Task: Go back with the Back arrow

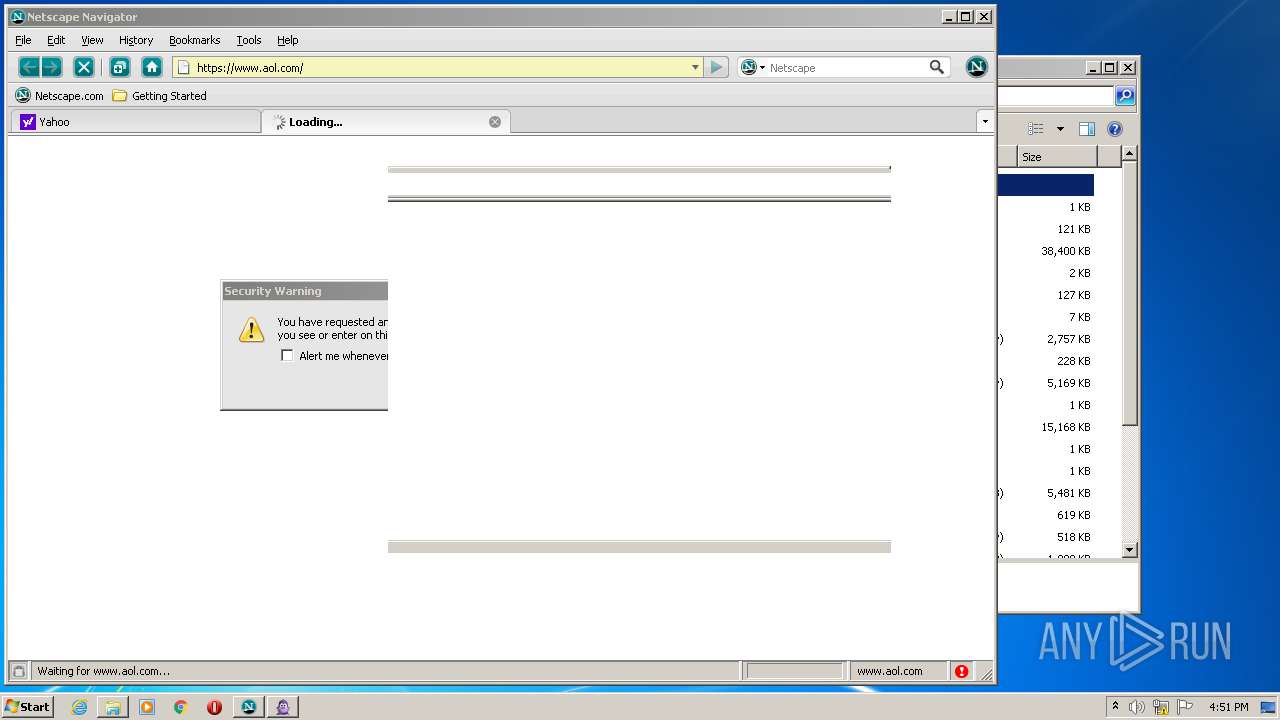Action: [29, 67]
